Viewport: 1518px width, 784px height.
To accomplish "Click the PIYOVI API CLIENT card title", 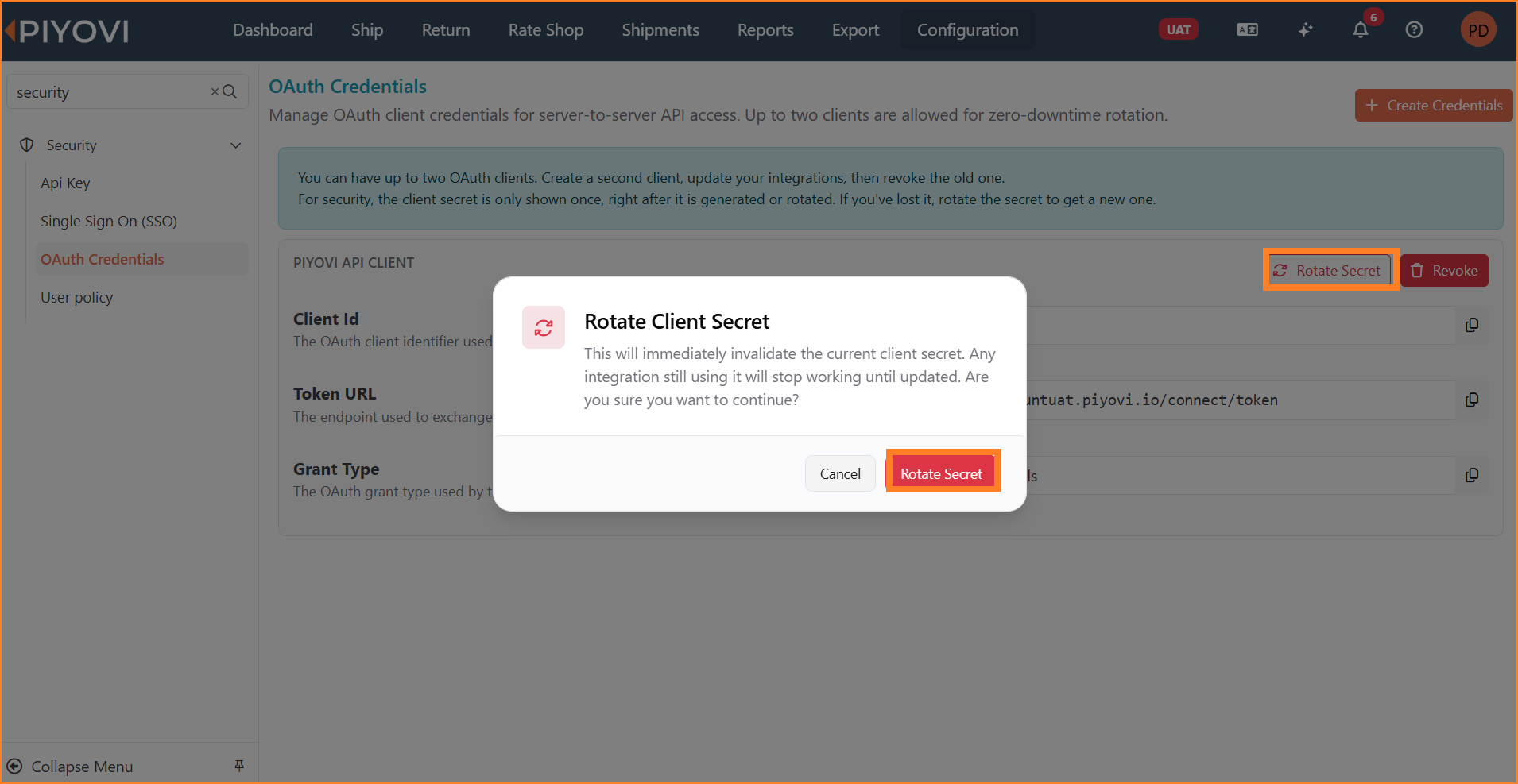I will (x=354, y=263).
